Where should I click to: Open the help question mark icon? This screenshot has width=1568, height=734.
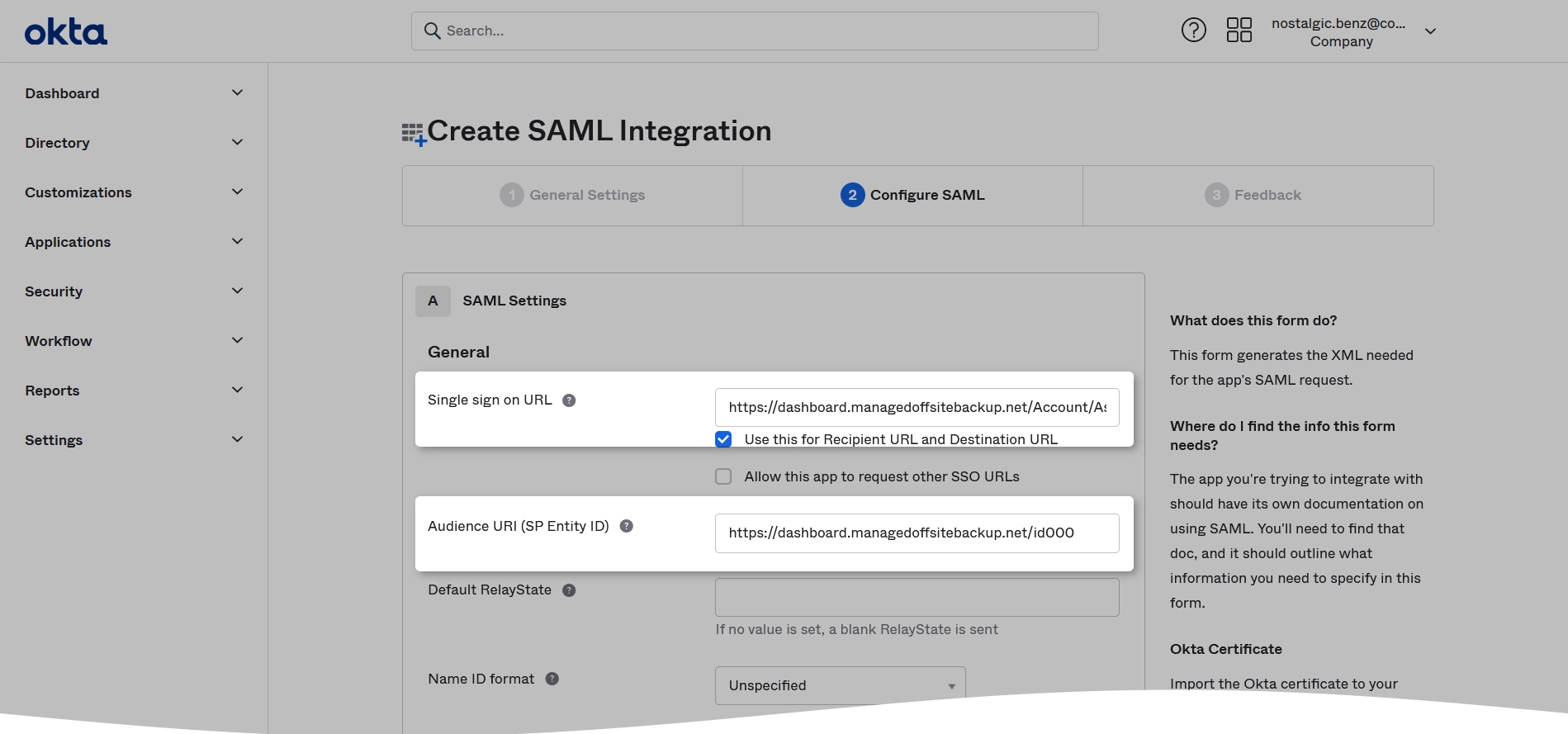(1194, 31)
